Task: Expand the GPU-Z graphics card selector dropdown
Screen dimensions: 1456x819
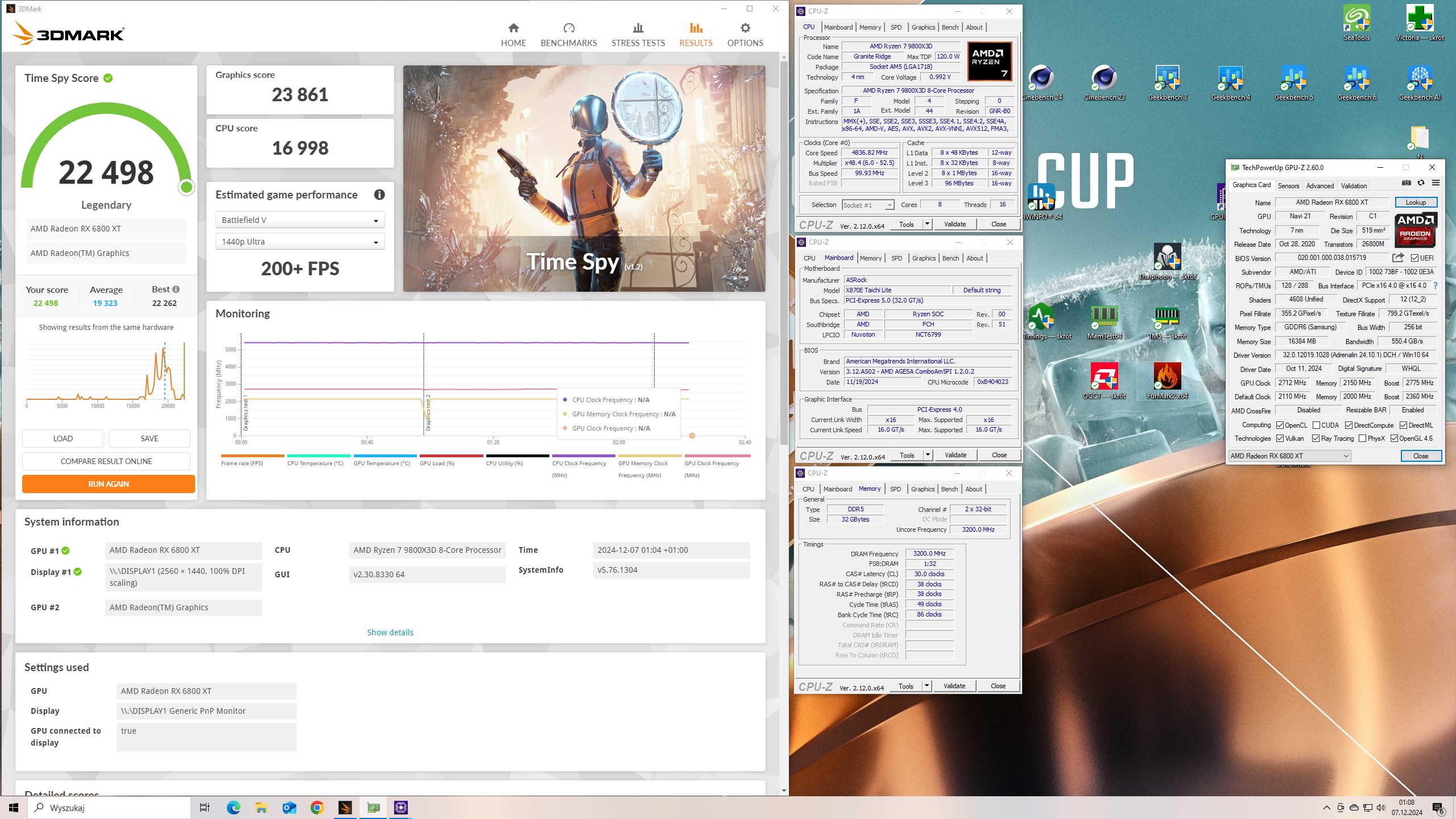Action: pyautogui.click(x=1289, y=456)
